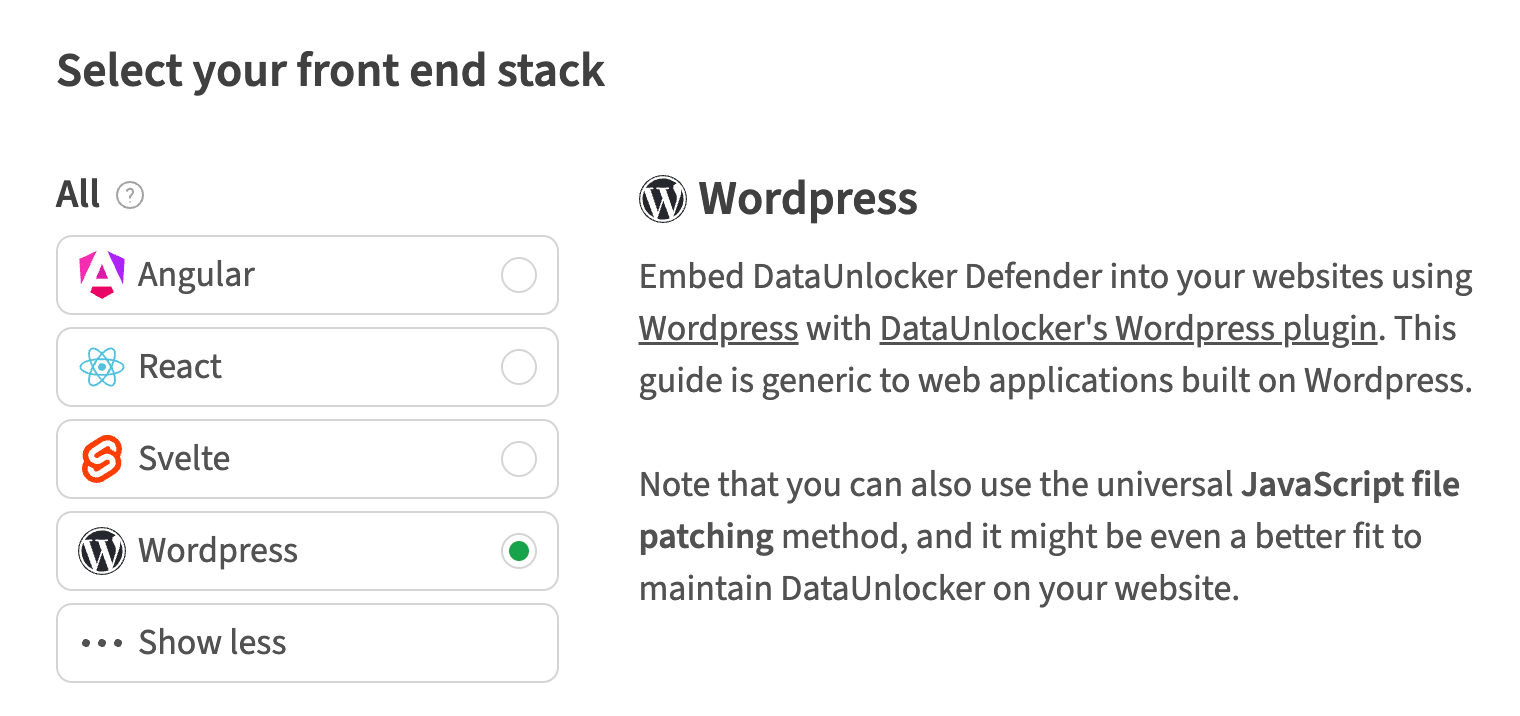
Task: Click the Angular option row
Action: [x=307, y=274]
